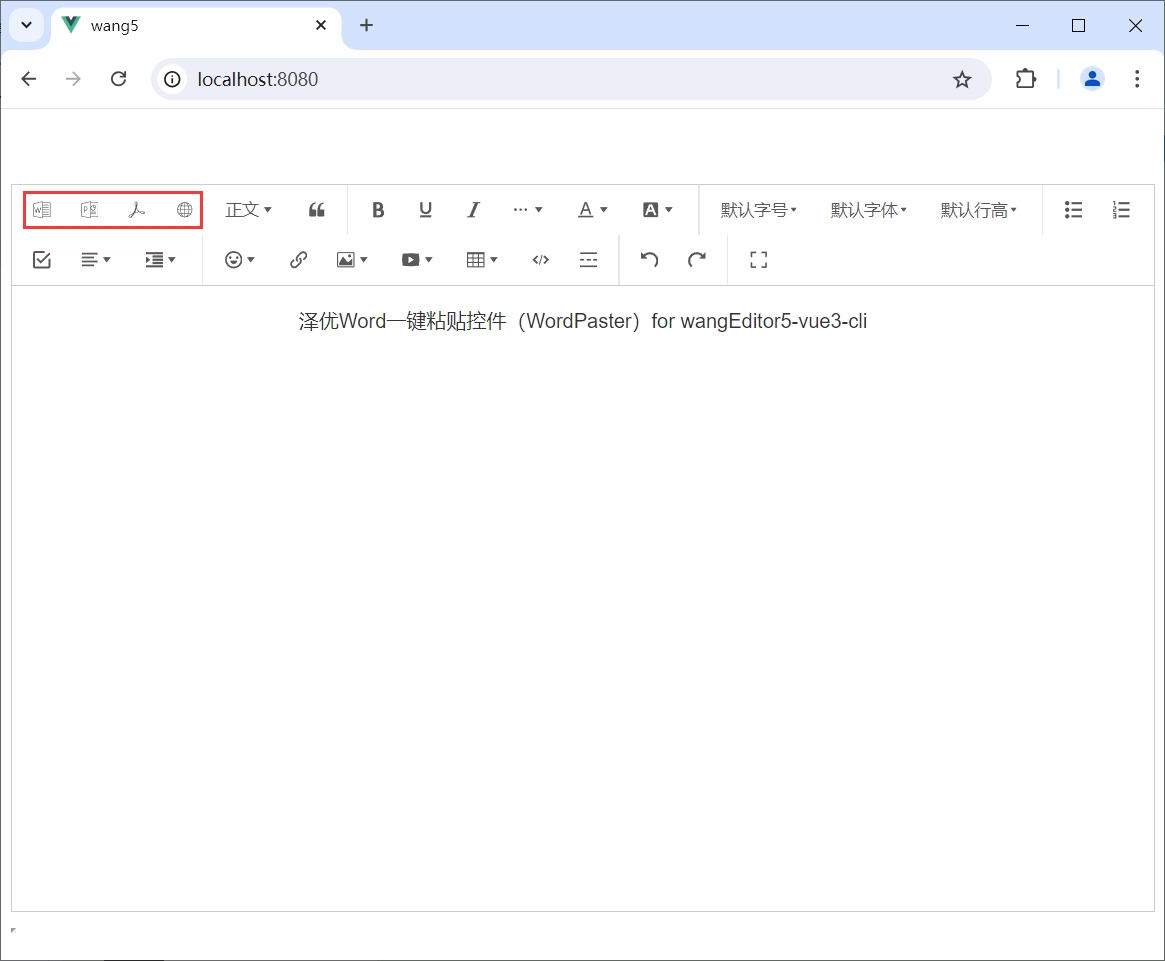Reload the page
Viewport: 1165px width, 961px height.
coord(118,79)
